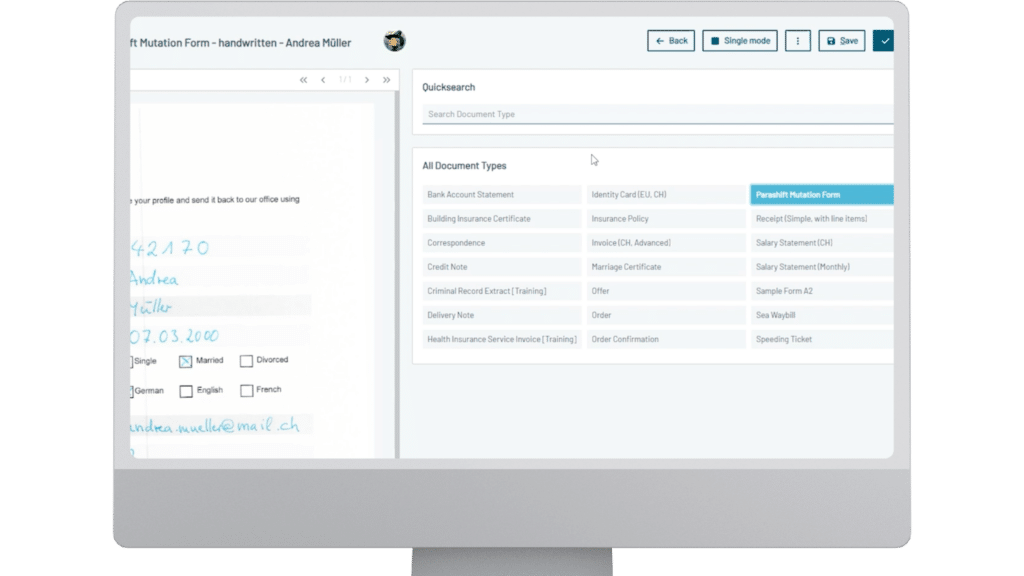Focus the Search Document Type field
This screenshot has width=1024, height=576.
[x=656, y=114]
